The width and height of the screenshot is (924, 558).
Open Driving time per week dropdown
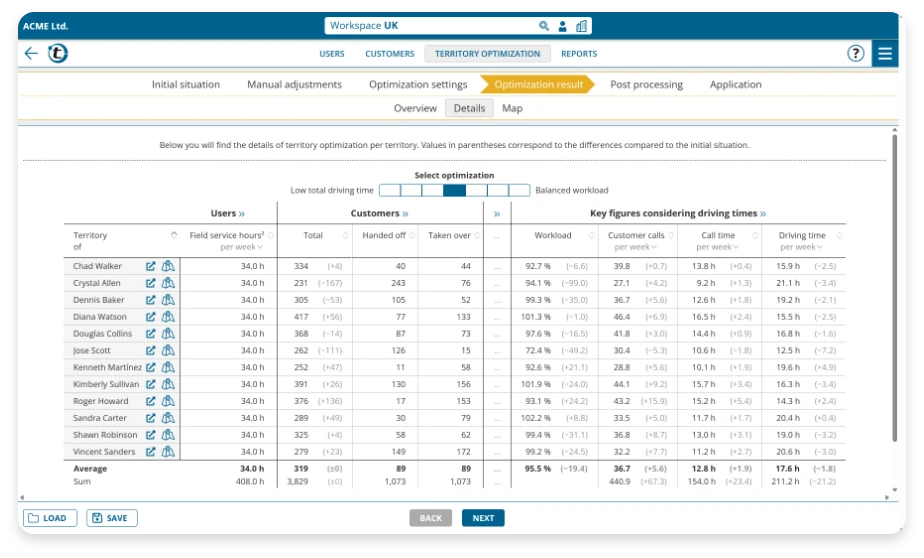[x=820, y=247]
